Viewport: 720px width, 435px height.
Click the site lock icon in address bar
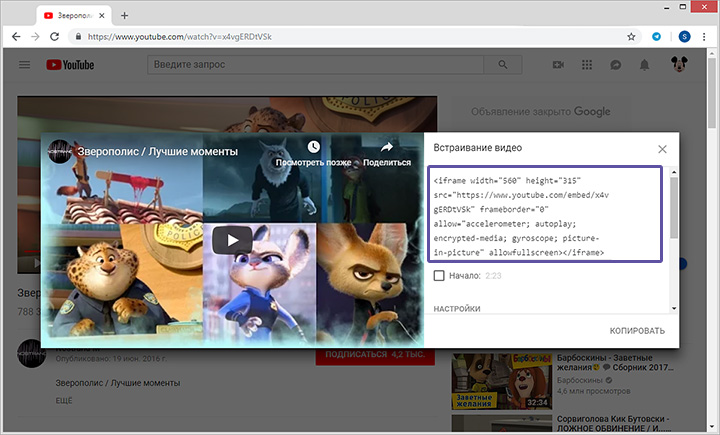[x=78, y=37]
